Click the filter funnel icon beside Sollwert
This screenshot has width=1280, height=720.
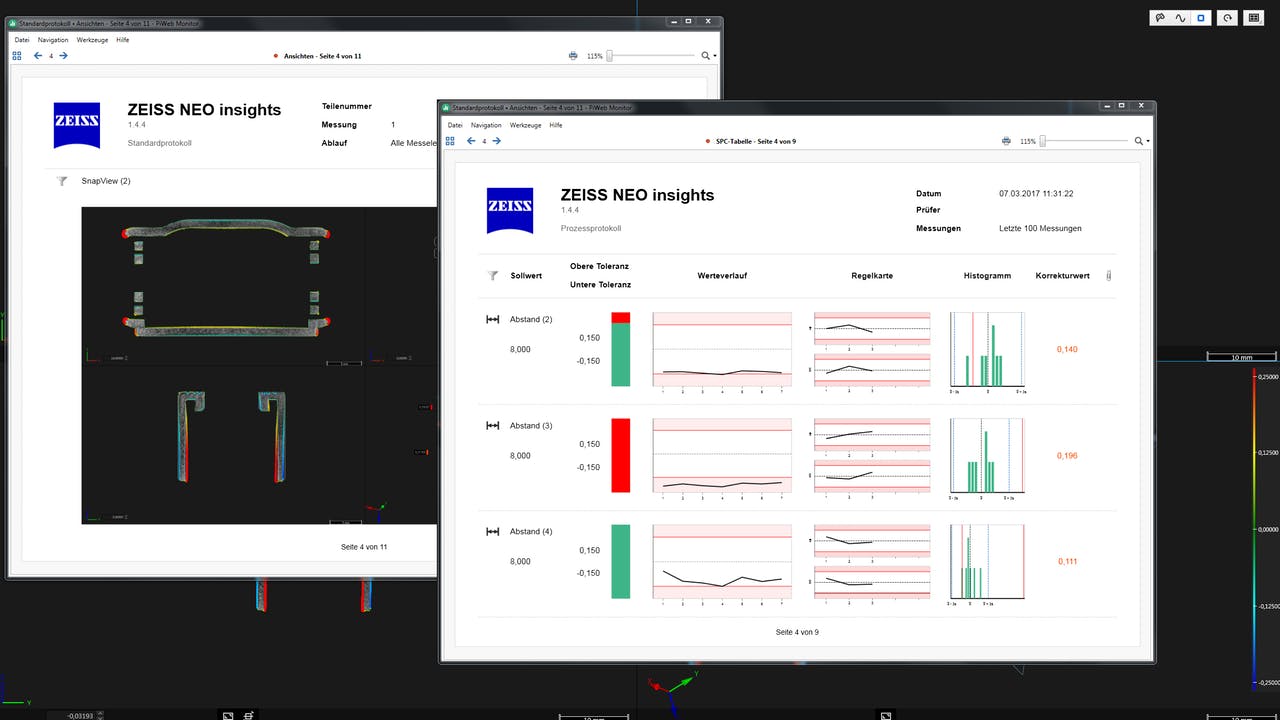(492, 275)
